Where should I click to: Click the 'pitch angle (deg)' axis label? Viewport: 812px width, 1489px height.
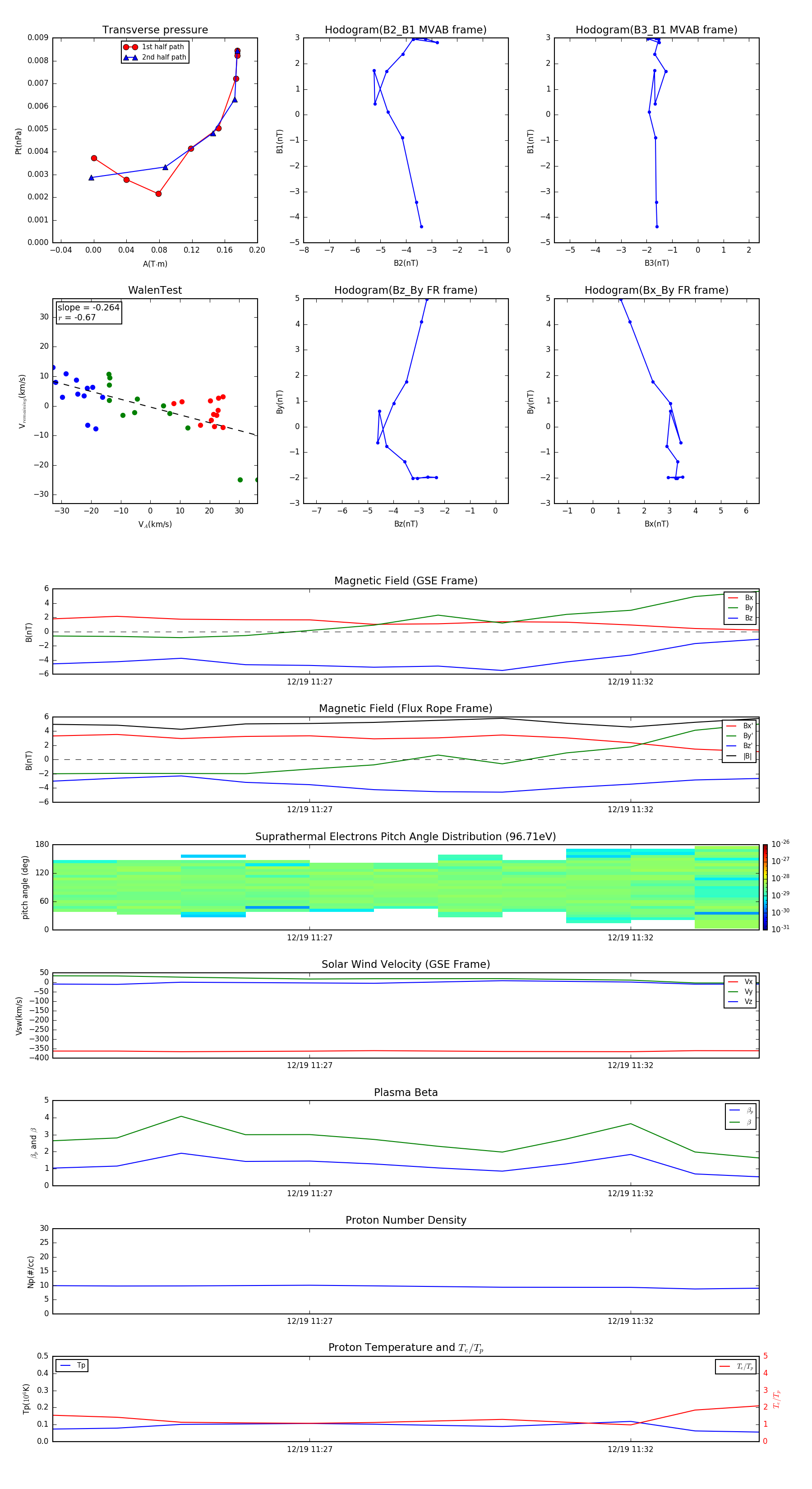(x=25, y=887)
